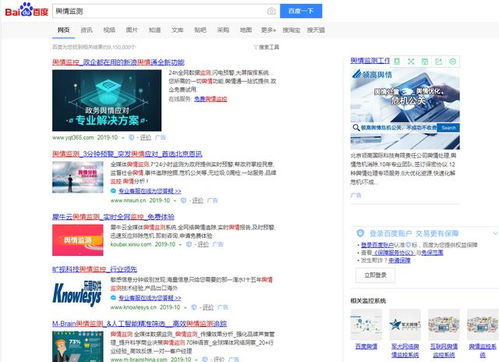Open the 图片 tab
Image resolution: width=499 pixels, height=362 pixels.
tap(132, 30)
